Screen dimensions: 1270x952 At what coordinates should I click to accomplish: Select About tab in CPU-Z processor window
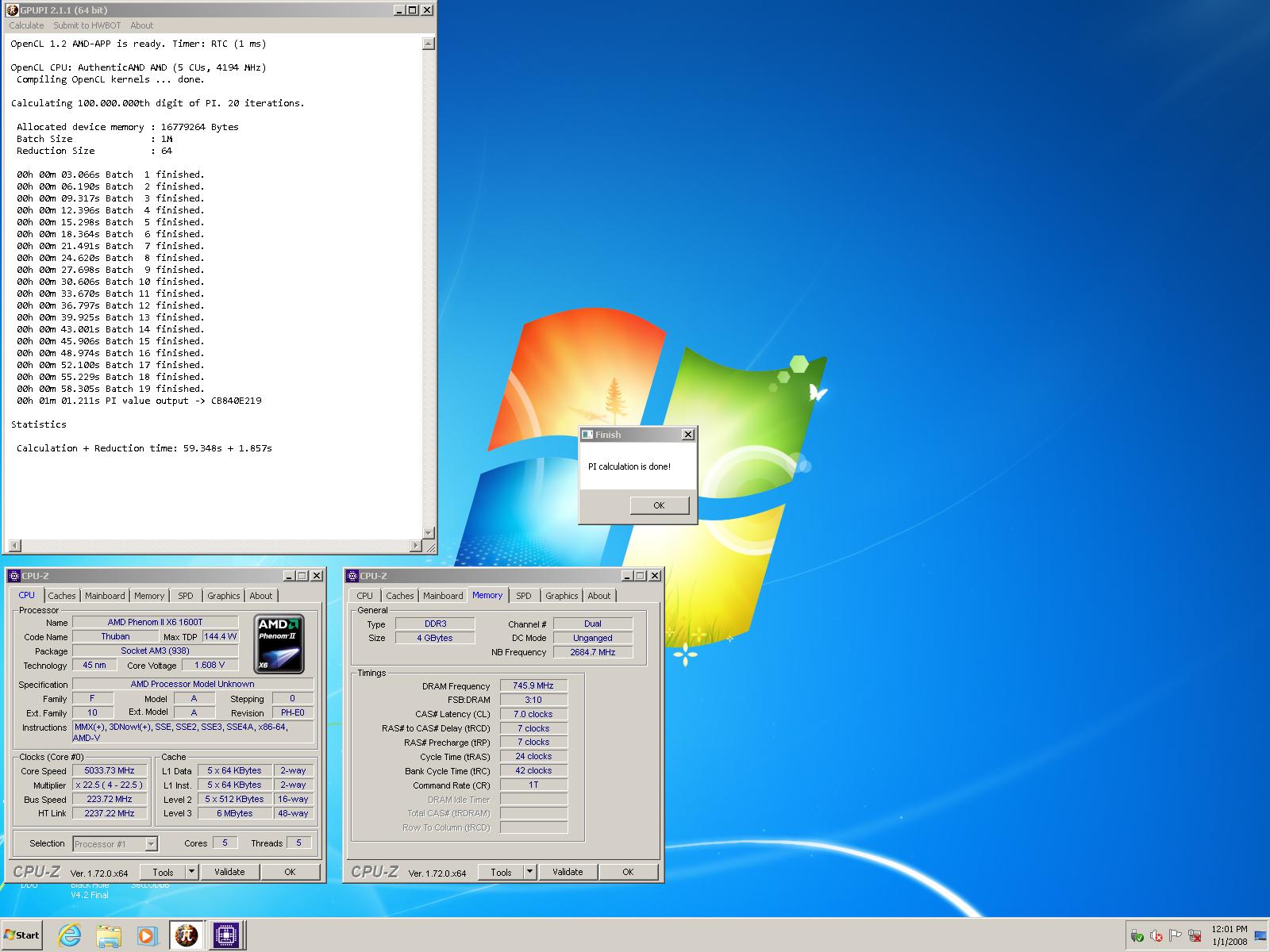point(261,596)
